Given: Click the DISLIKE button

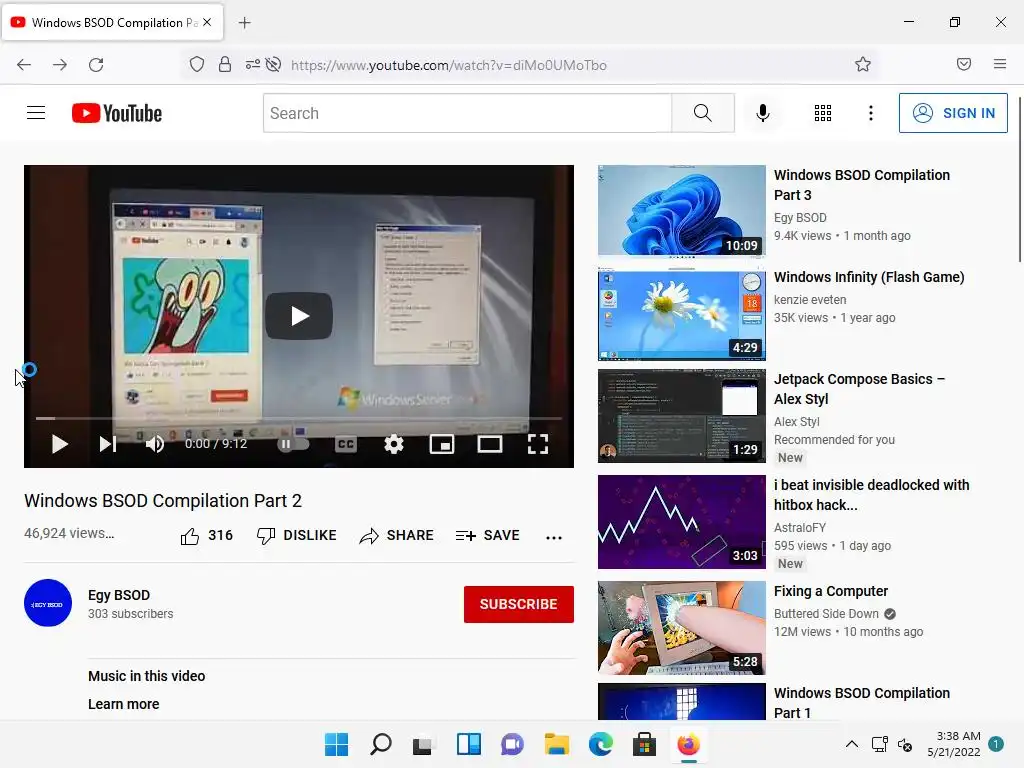Looking at the screenshot, I should pos(296,536).
